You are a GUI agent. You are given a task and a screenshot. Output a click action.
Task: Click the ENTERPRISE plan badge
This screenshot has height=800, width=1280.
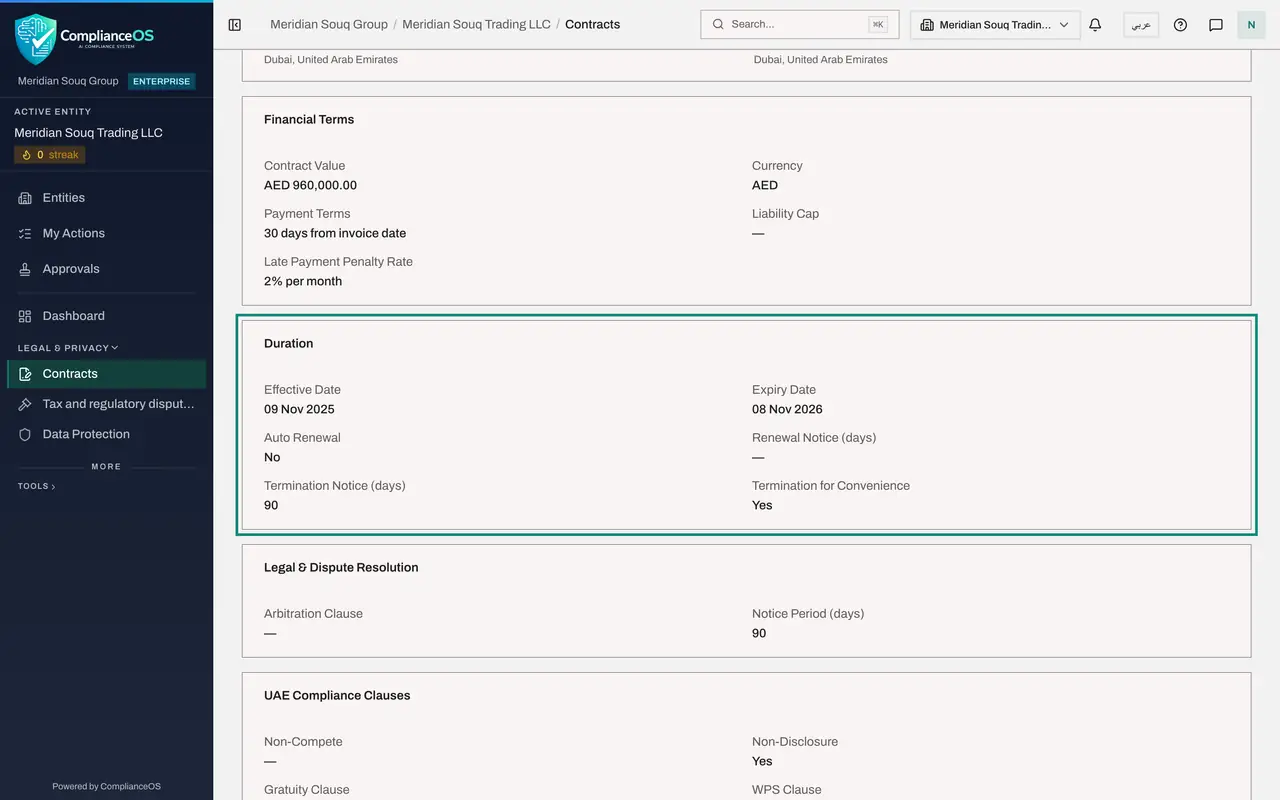tap(161, 81)
